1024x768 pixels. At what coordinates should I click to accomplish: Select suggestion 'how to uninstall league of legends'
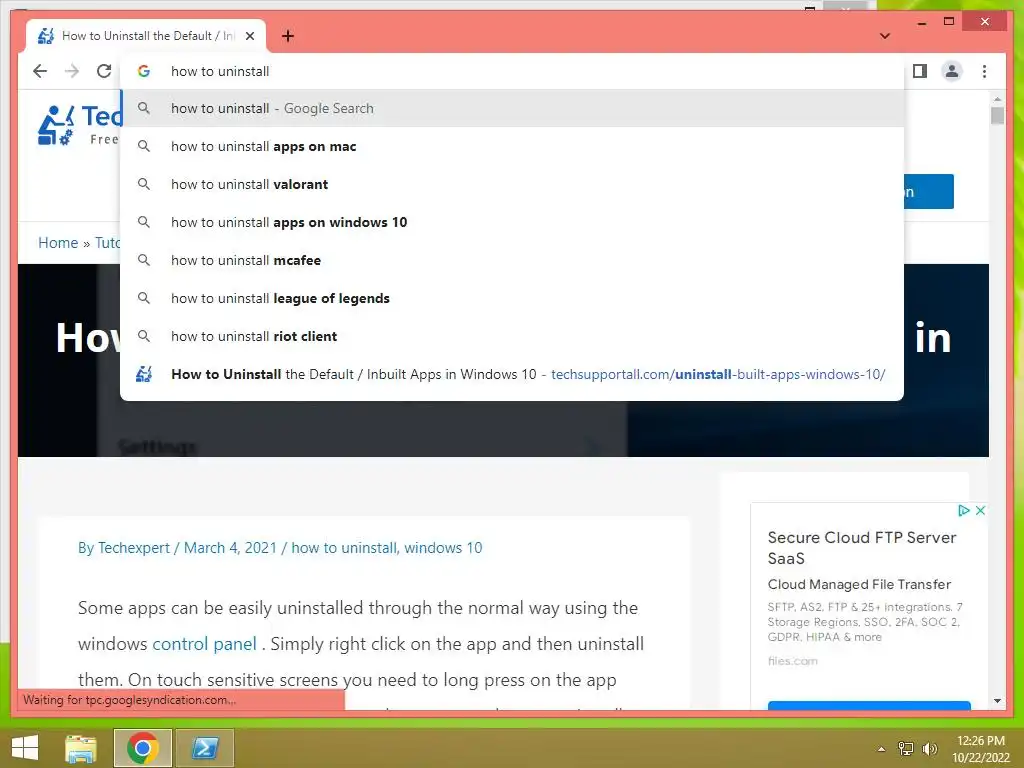pos(512,298)
